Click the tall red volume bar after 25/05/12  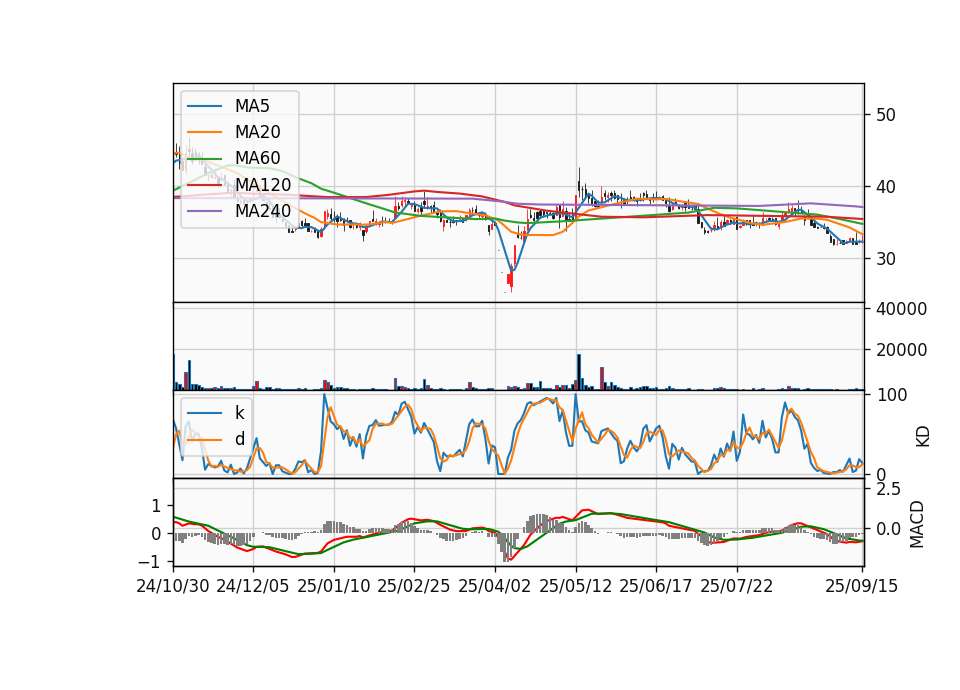pos(602,379)
